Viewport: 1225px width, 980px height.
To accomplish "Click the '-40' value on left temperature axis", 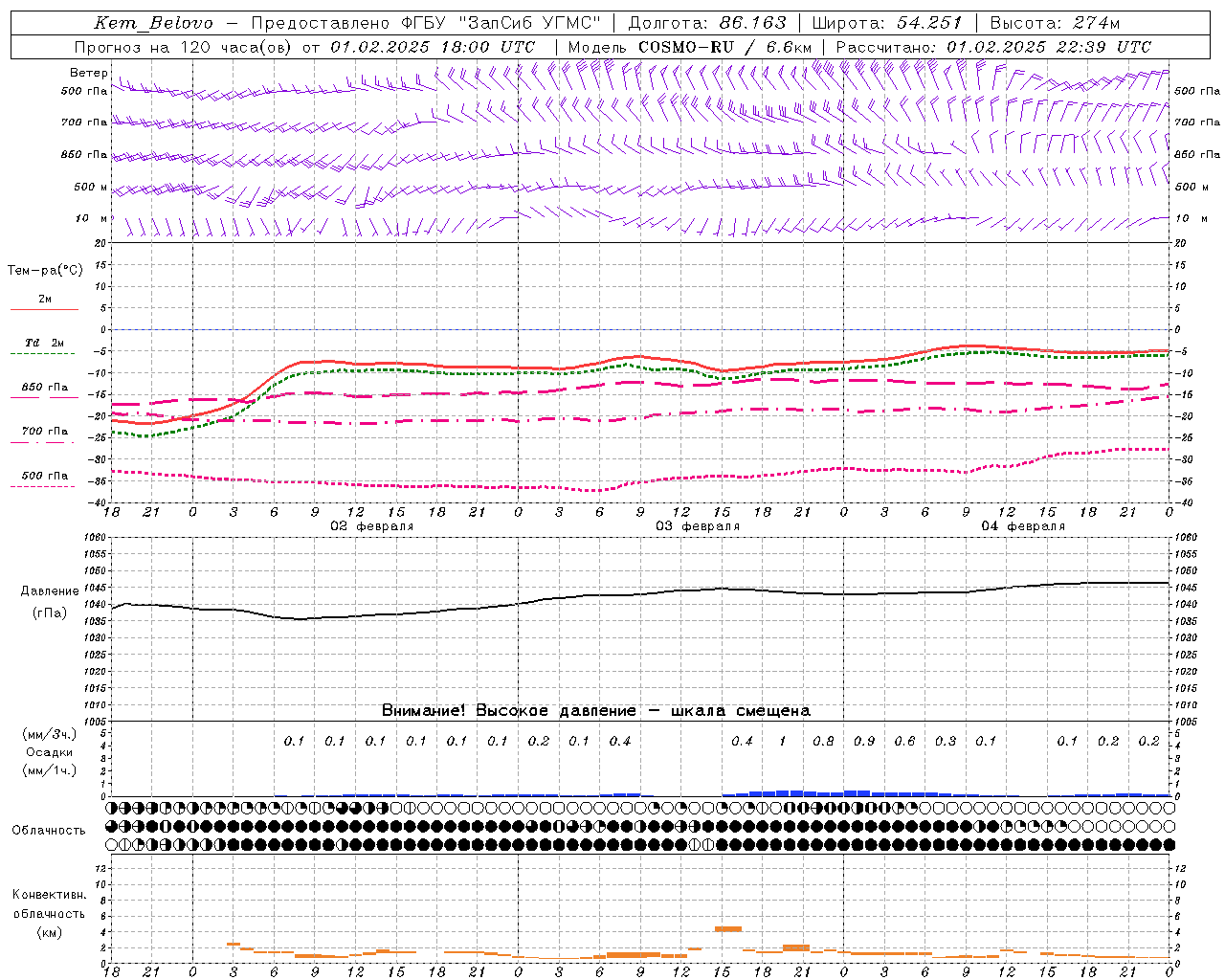I will pyautogui.click(x=98, y=502).
